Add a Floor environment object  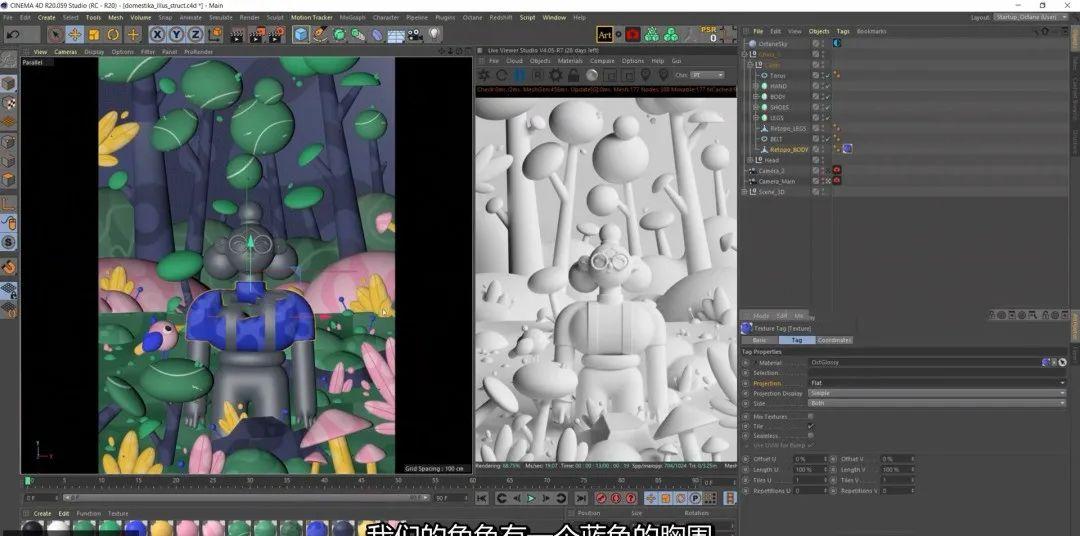pyautogui.click(x=396, y=34)
